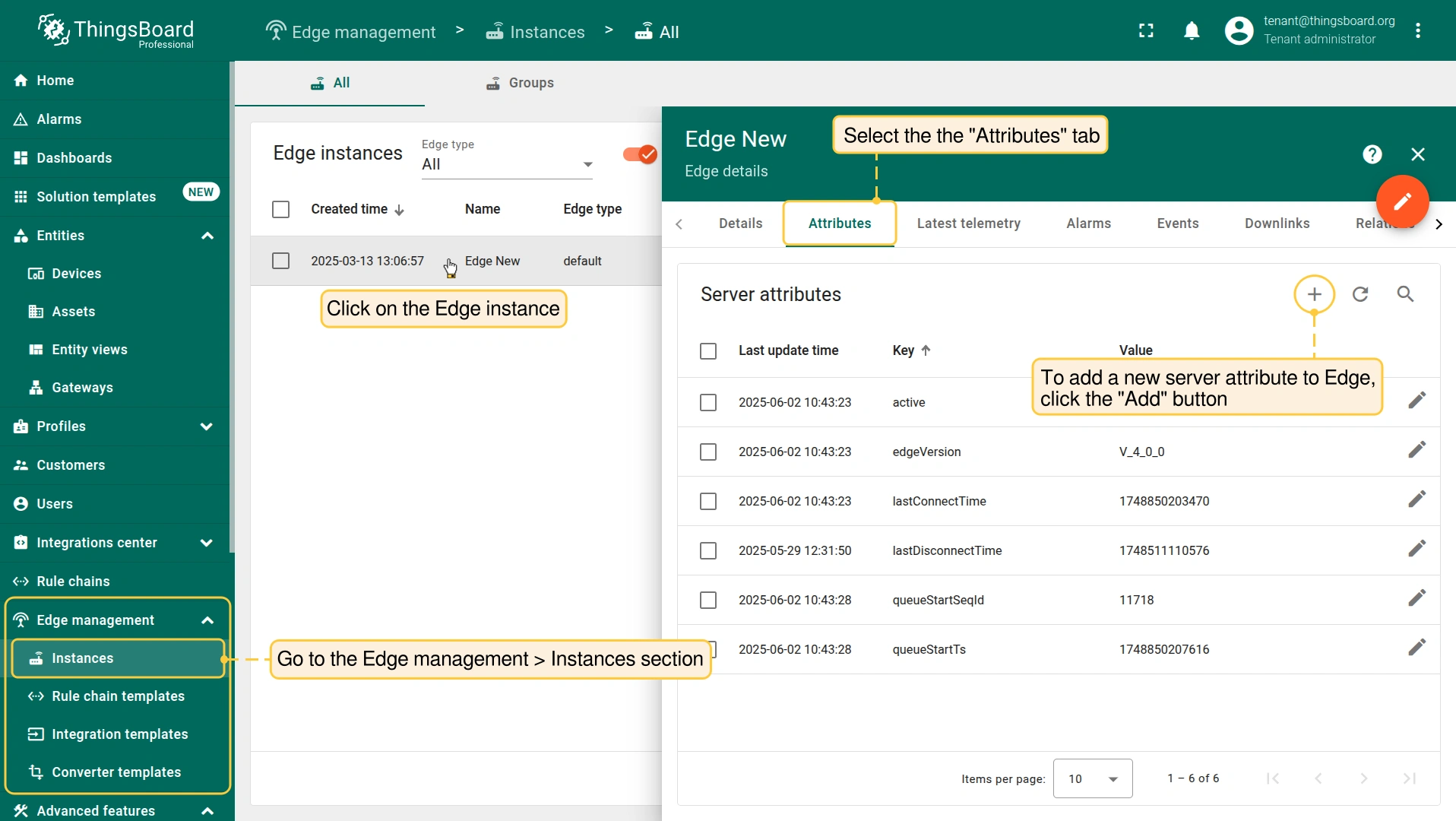The height and width of the screenshot is (821, 1456).
Task: Open the search for server attributes
Action: pyautogui.click(x=1405, y=294)
